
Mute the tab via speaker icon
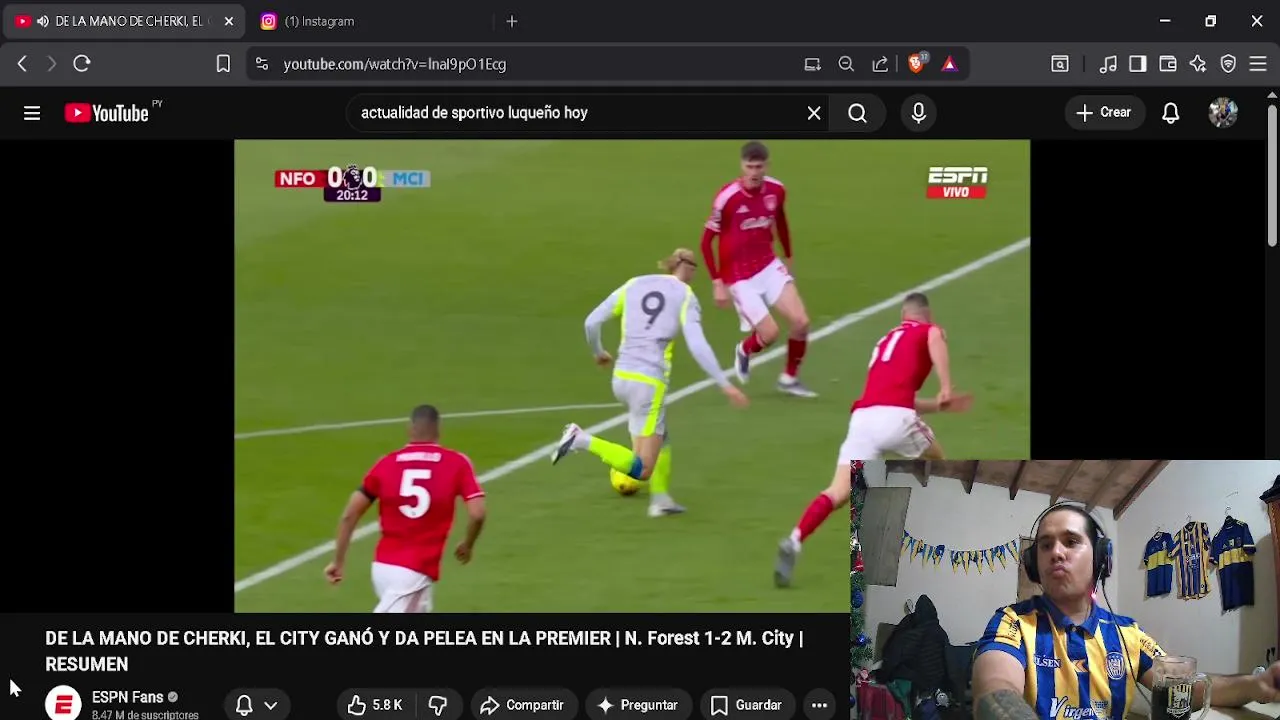pyautogui.click(x=42, y=21)
